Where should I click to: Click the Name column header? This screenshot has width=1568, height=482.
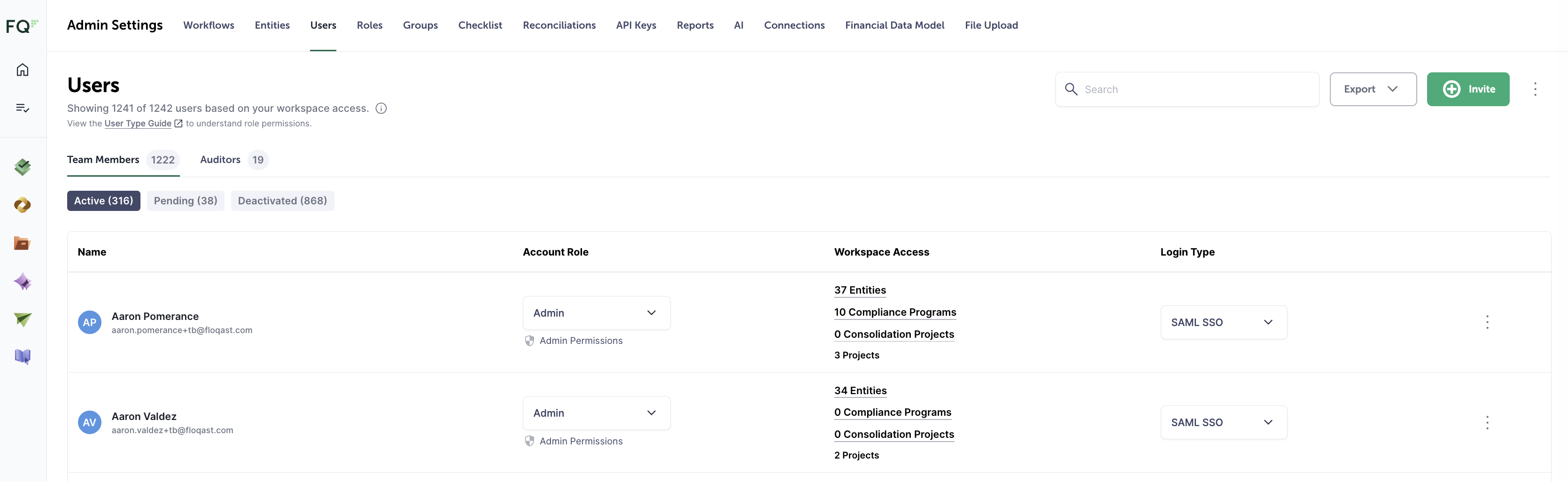(x=92, y=252)
